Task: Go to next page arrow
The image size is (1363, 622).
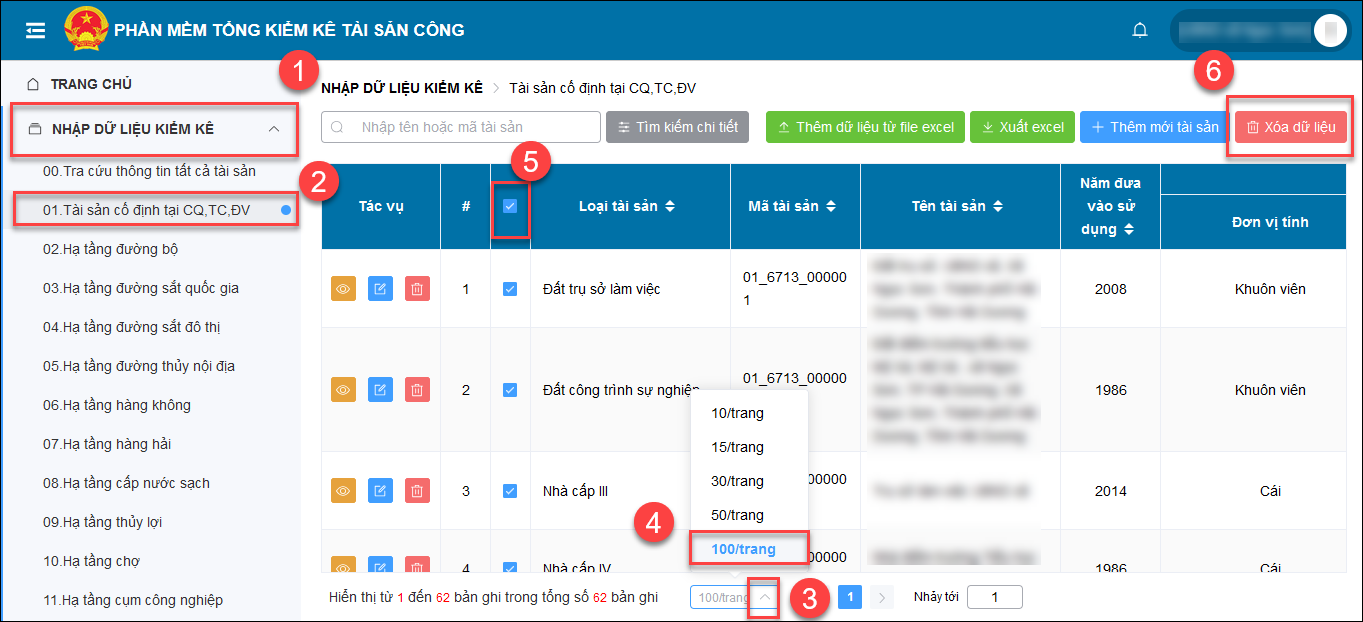Action: [881, 597]
